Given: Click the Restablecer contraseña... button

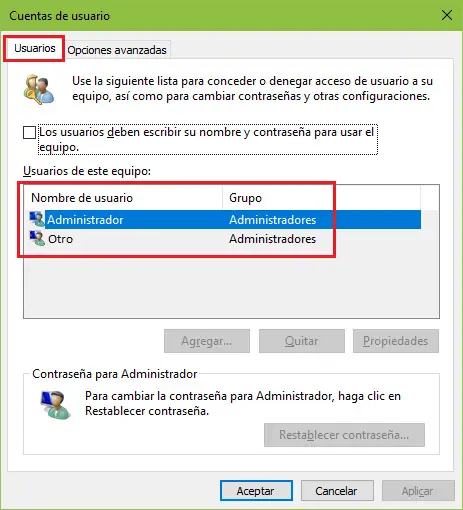Looking at the screenshot, I should [x=344, y=435].
